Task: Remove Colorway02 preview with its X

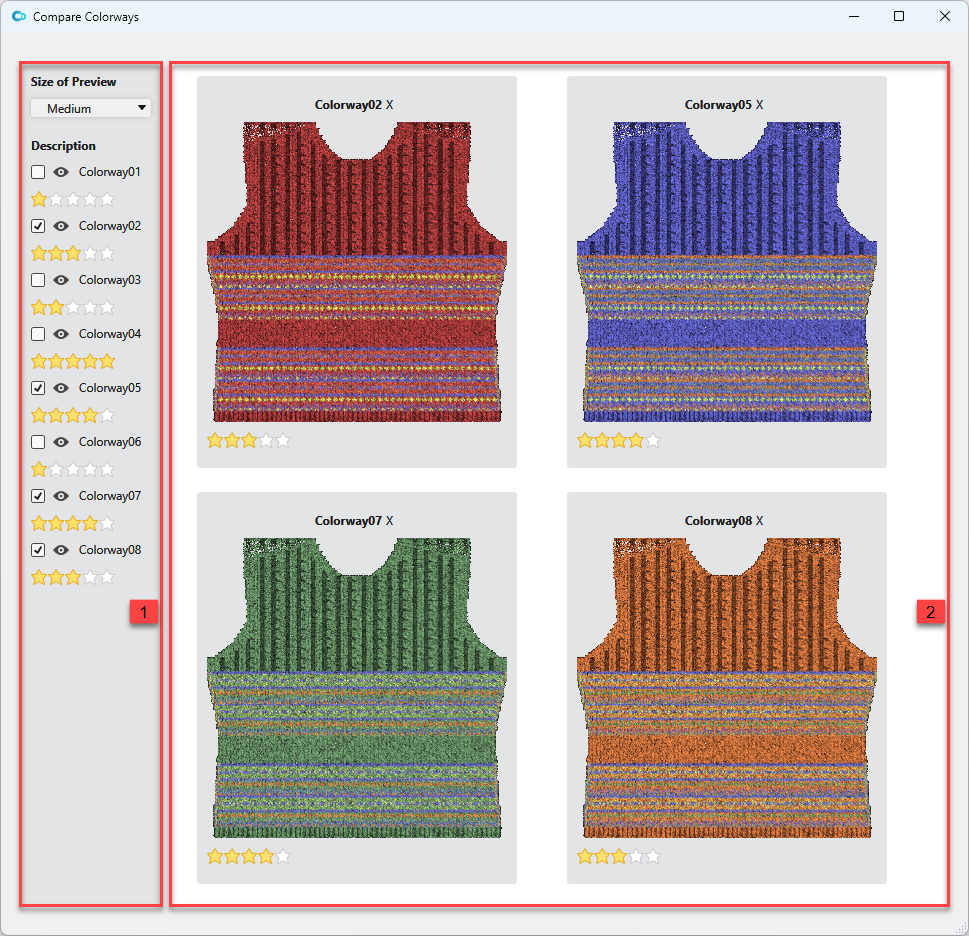Action: click(390, 105)
